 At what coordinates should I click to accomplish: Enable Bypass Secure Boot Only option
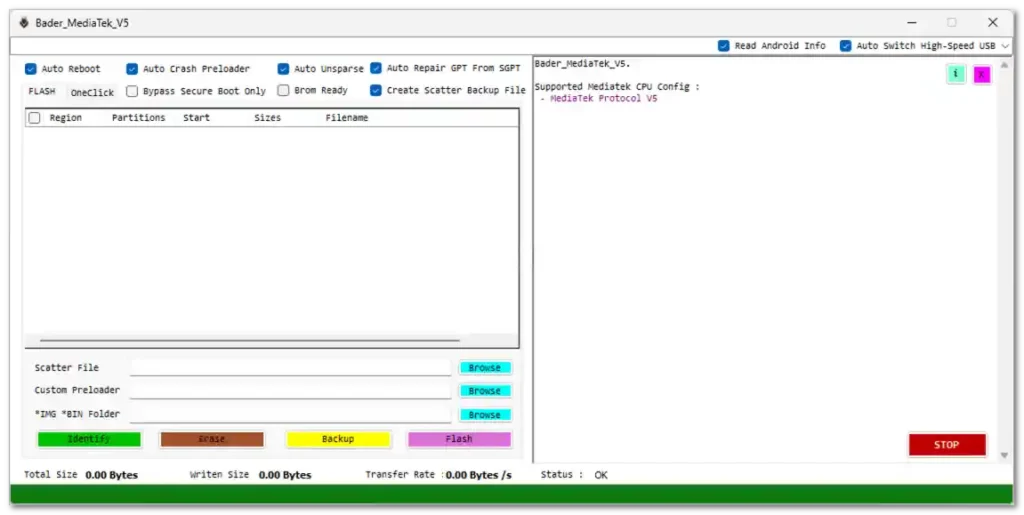pos(133,91)
